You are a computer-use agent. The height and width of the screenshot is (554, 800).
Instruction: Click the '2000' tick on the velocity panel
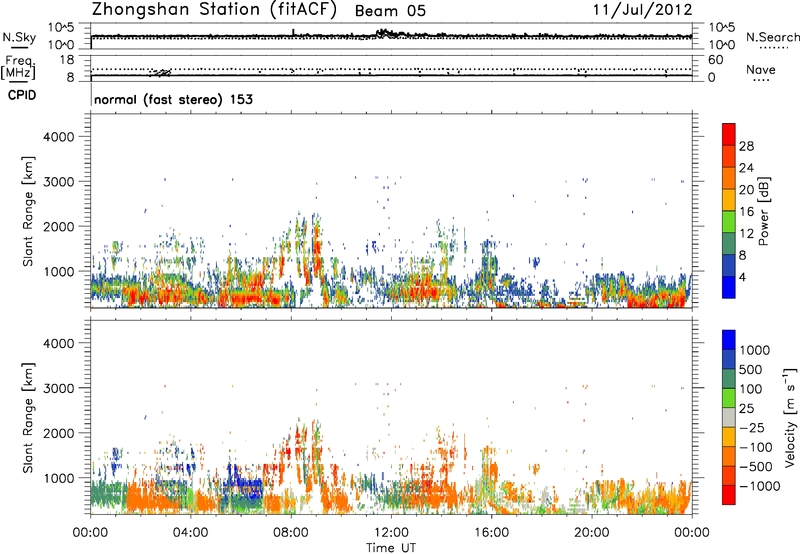click(x=59, y=433)
